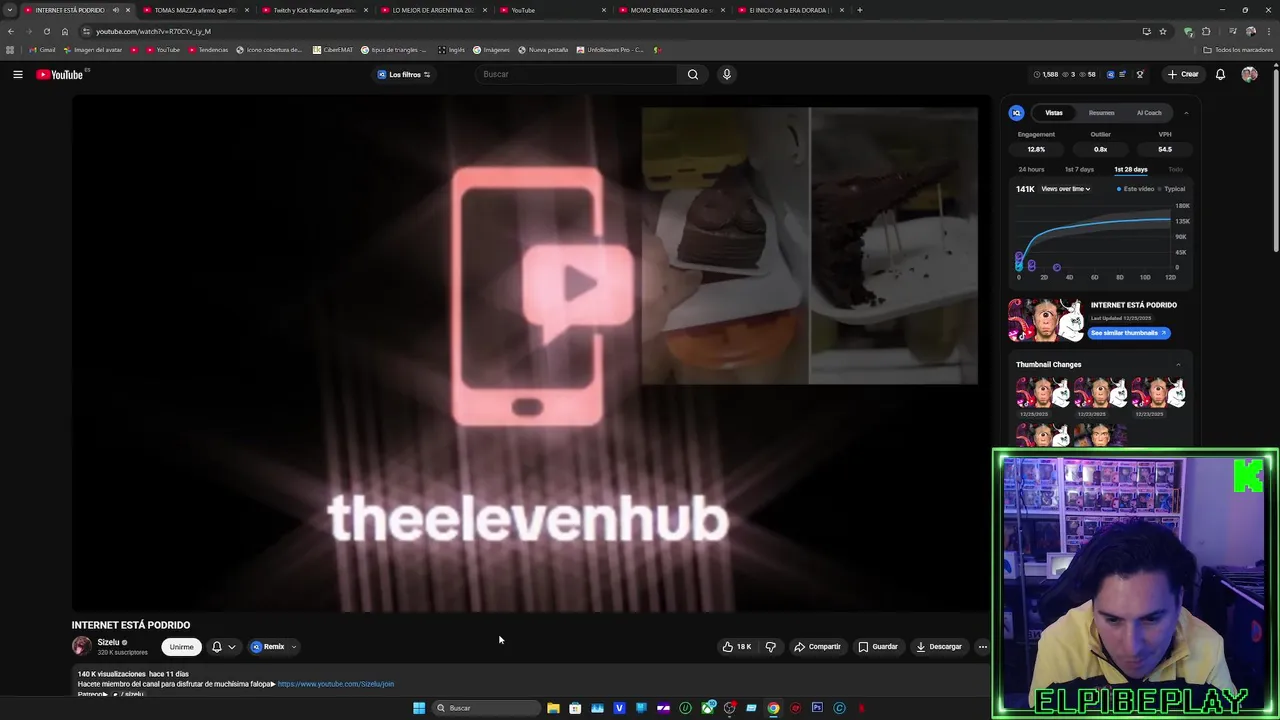The width and height of the screenshot is (1280, 720).
Task: Toggle the Typical chart legend
Action: point(1172,189)
